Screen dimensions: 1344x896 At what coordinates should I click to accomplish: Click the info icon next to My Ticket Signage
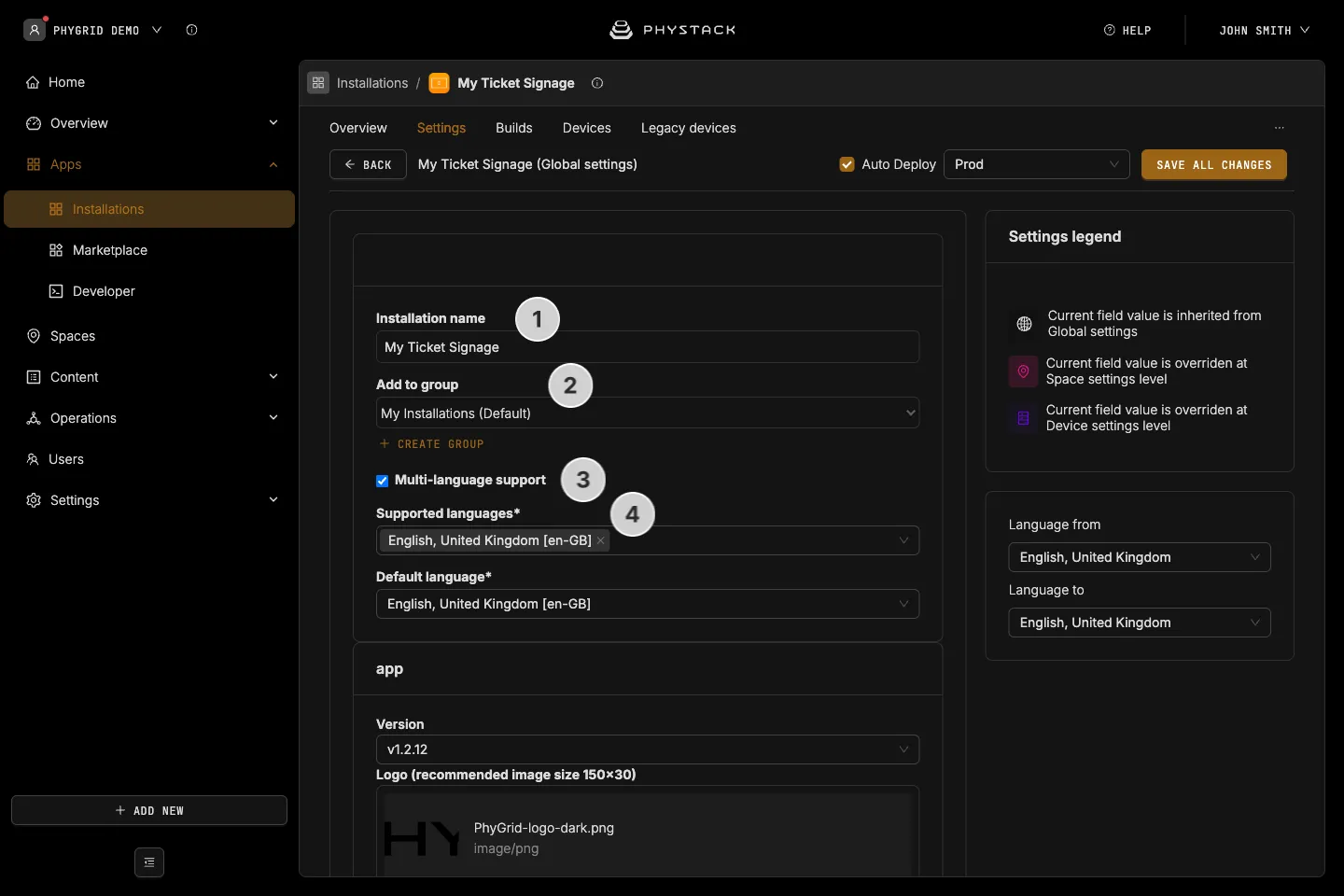(x=597, y=83)
